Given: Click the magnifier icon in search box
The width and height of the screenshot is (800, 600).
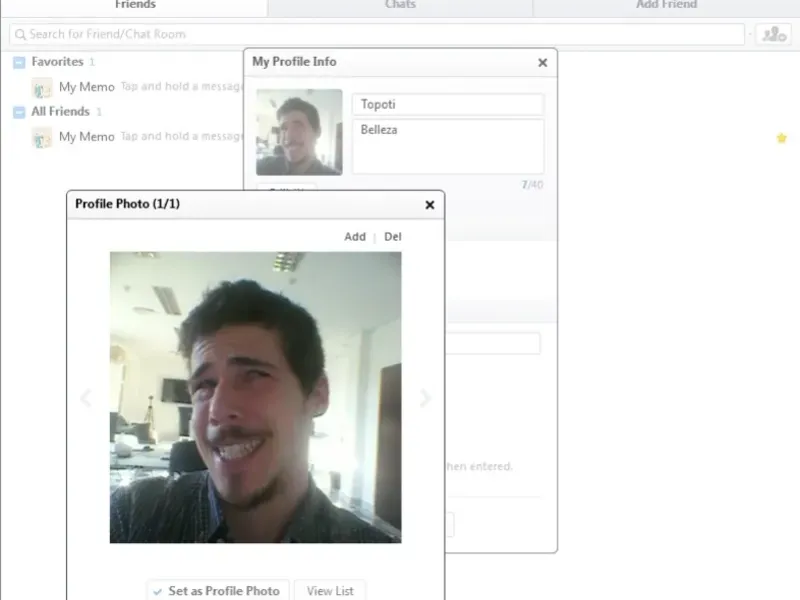Looking at the screenshot, I should pos(20,34).
